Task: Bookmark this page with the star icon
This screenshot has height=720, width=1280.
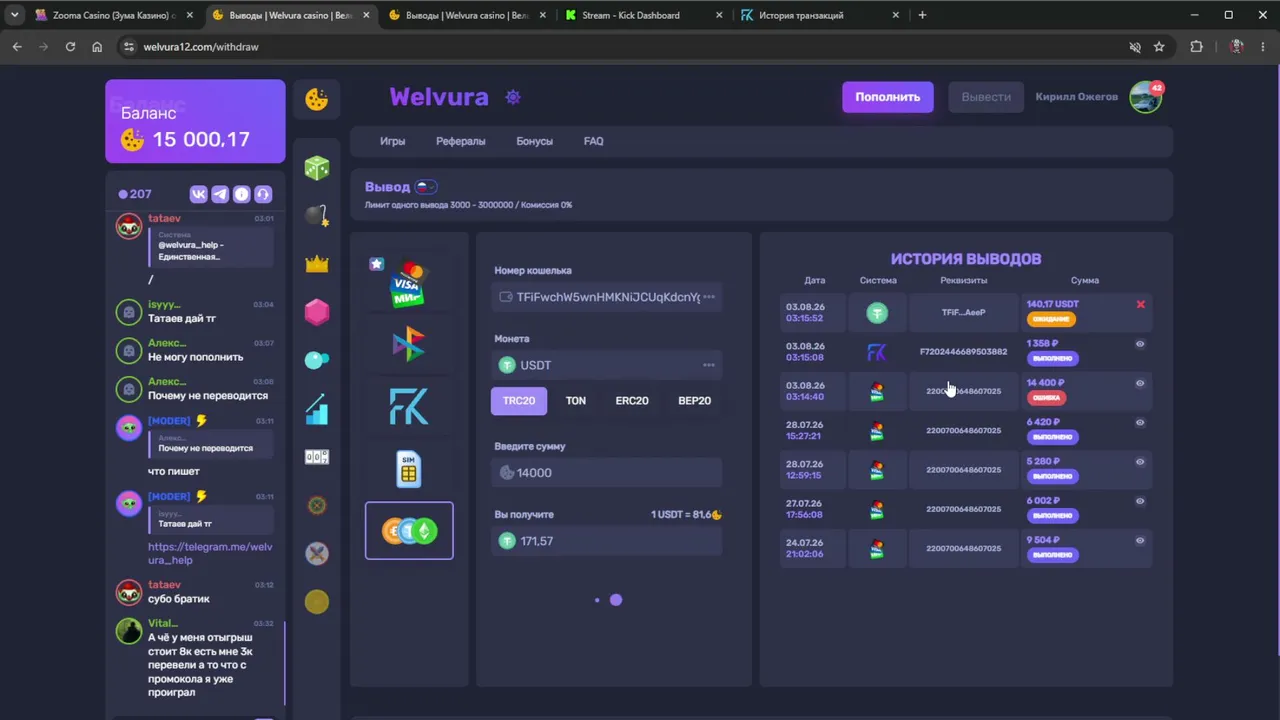Action: coord(1159,47)
